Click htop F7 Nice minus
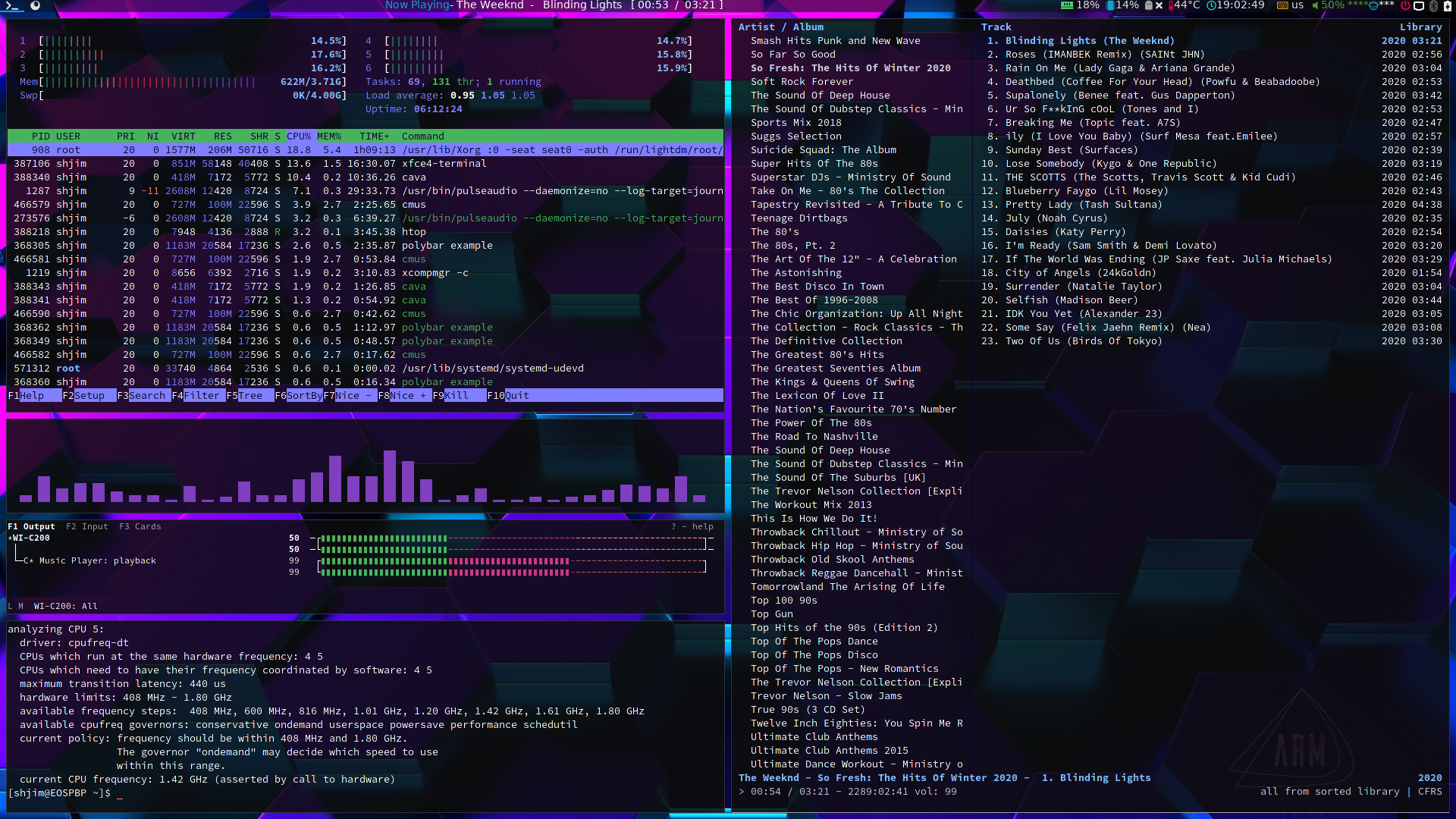The height and width of the screenshot is (819, 1456). [x=350, y=395]
